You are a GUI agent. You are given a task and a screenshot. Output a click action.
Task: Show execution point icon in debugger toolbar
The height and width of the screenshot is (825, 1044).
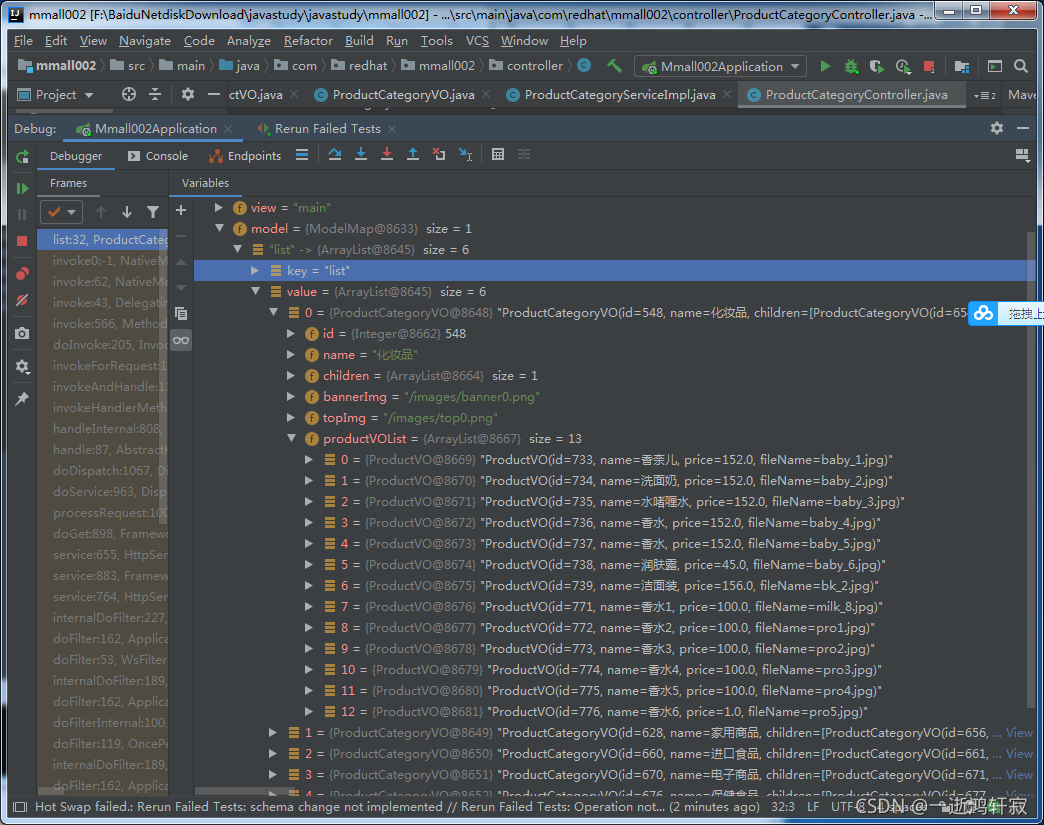point(302,154)
